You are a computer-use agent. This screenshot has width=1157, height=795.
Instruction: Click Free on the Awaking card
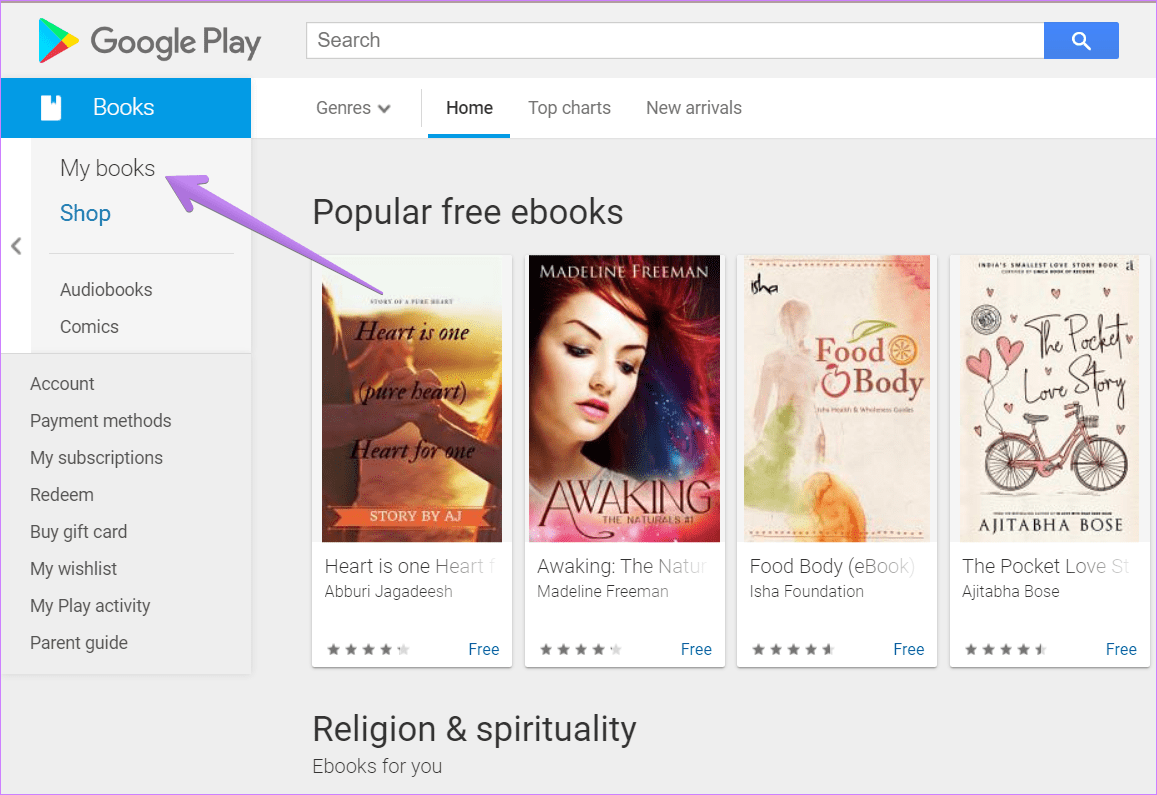coord(696,650)
